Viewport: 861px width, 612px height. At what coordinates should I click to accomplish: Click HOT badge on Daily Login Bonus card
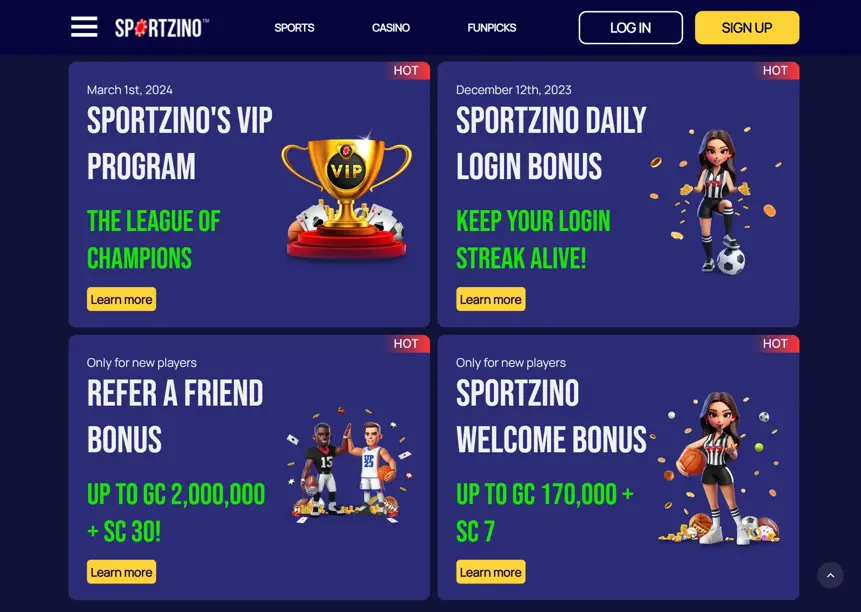click(775, 71)
